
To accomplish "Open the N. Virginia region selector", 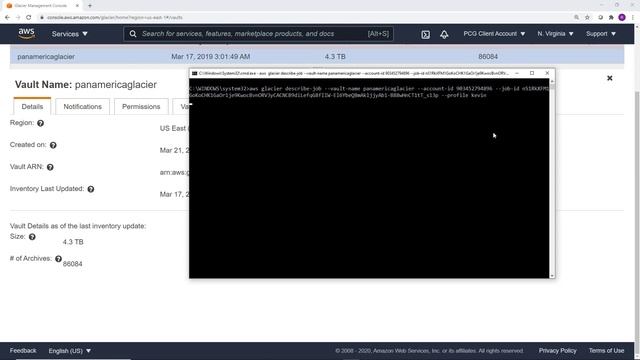I will click(555, 34).
